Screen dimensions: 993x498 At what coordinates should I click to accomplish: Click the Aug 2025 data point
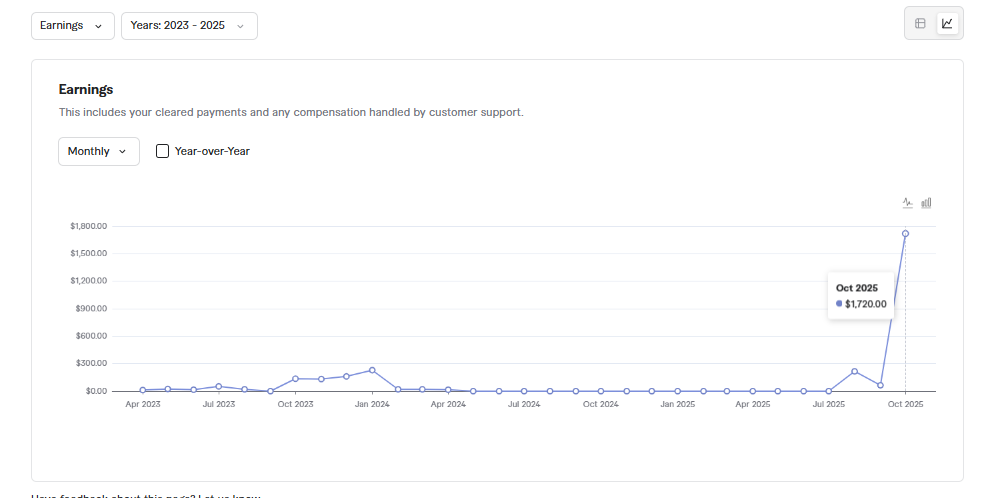(x=855, y=371)
